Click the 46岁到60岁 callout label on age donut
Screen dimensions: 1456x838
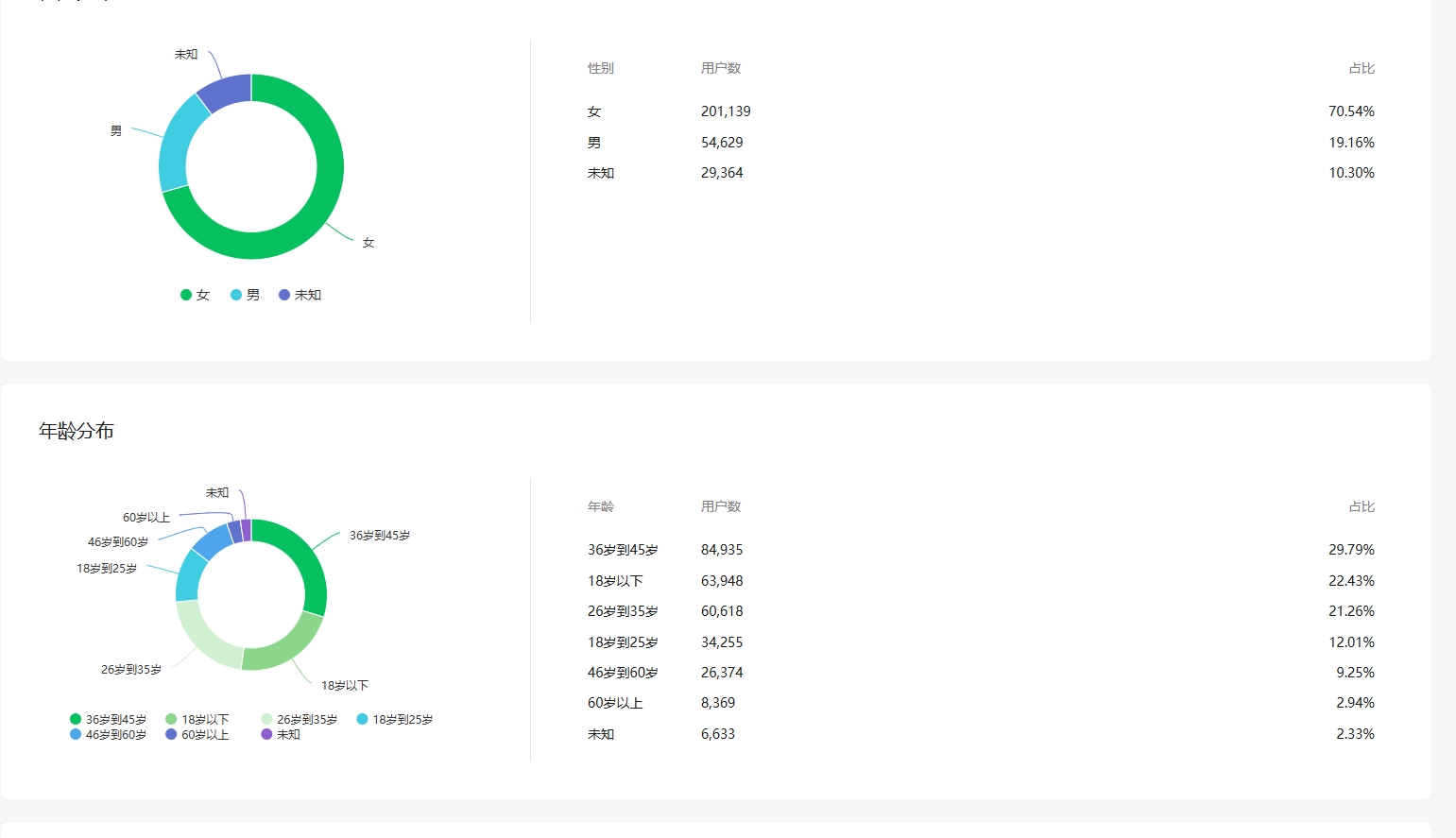118,542
